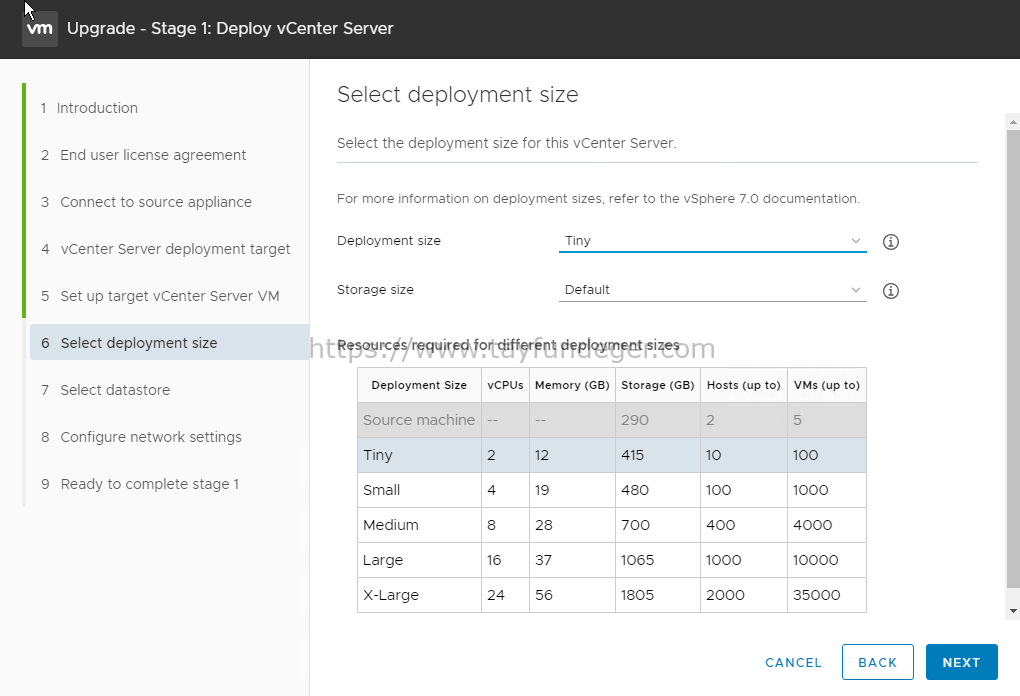
Task: Click the Large row label
Action: (x=383, y=560)
